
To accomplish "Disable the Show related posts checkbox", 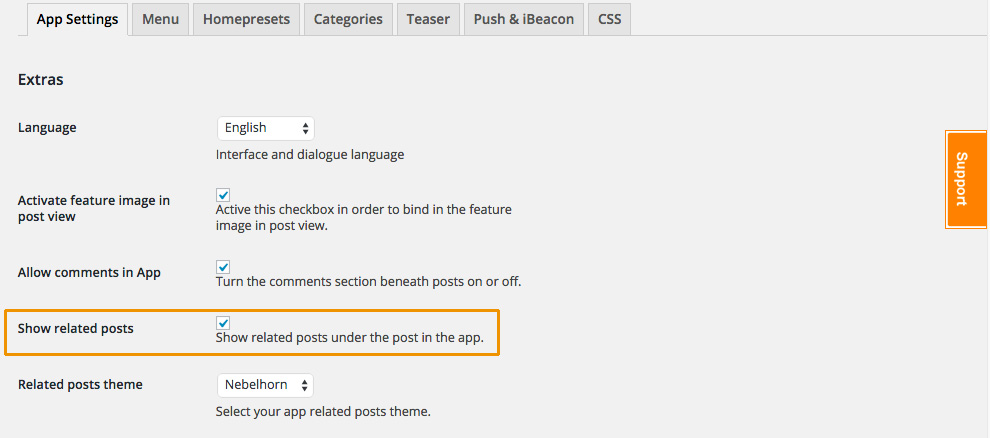I will [x=223, y=323].
